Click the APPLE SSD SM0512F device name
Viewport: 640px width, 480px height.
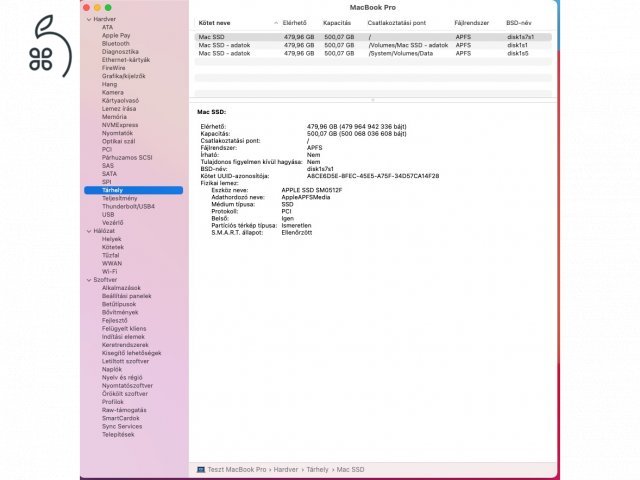point(312,190)
